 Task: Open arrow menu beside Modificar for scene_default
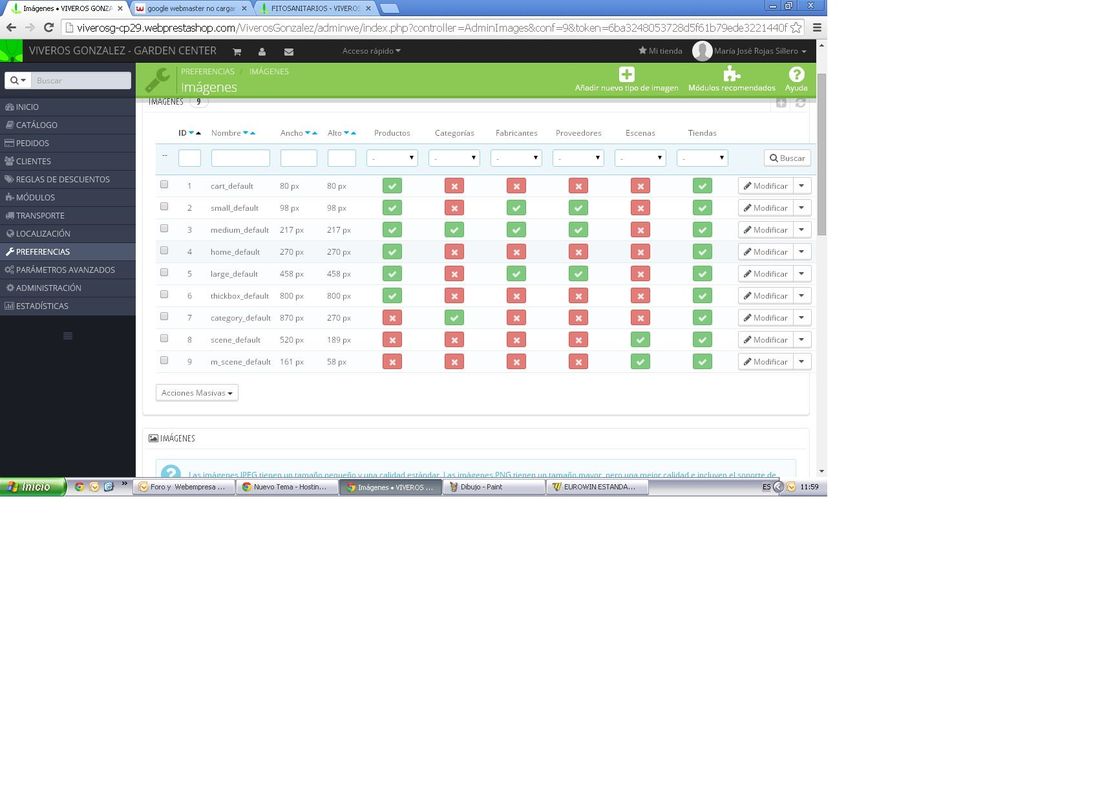pyautogui.click(x=802, y=340)
